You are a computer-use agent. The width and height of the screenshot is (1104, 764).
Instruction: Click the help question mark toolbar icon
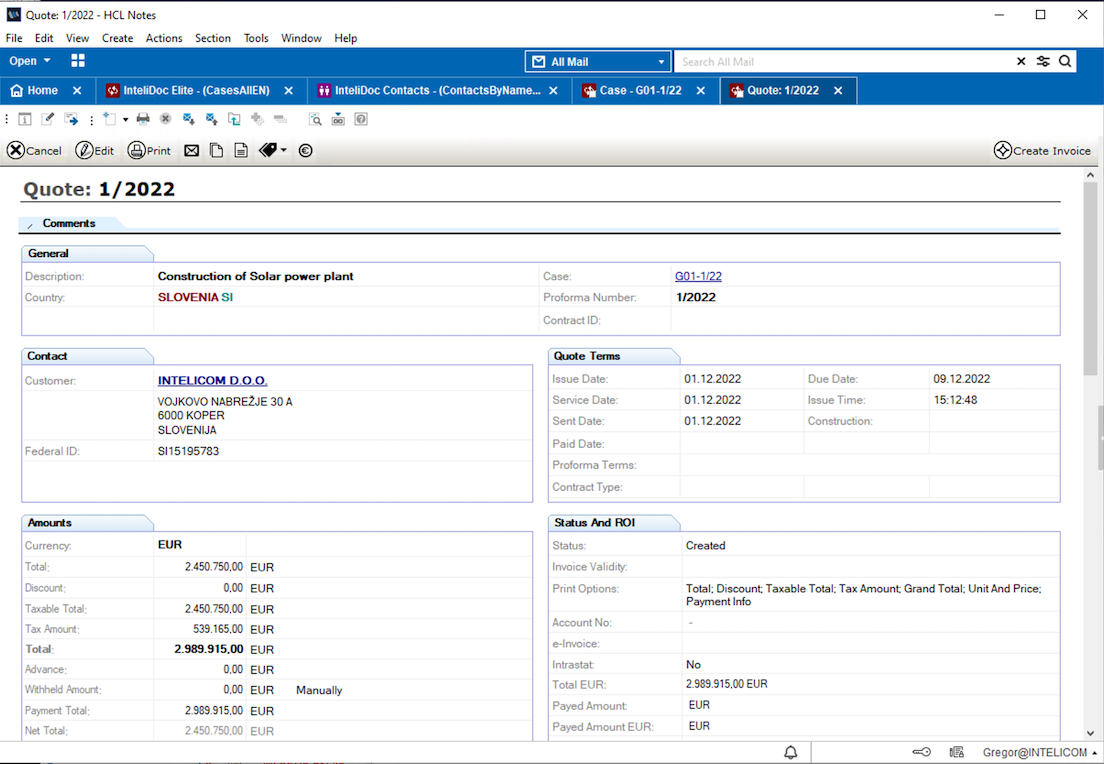[361, 119]
